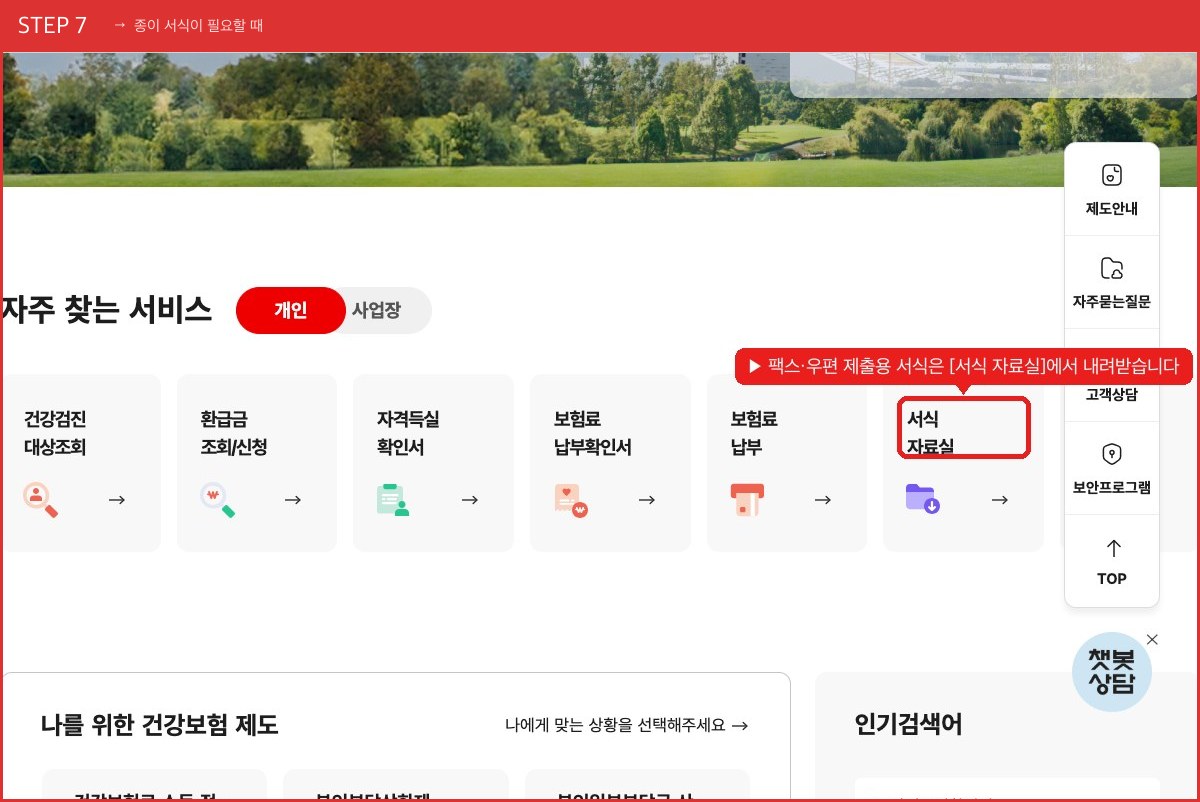Select the 개인 tab
The image size is (1200, 802).
(x=290, y=310)
